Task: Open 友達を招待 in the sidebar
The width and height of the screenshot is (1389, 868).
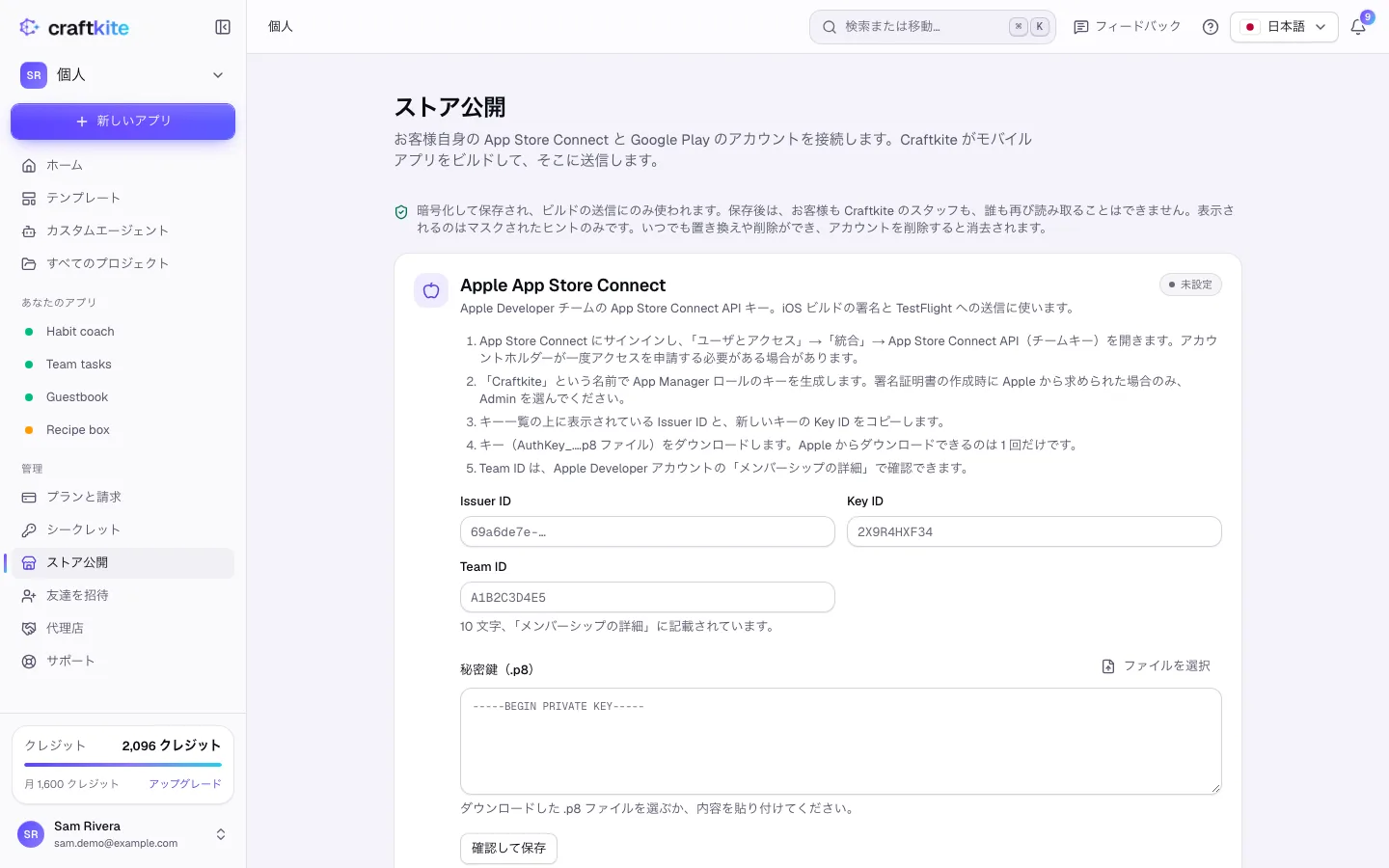Action: [123, 595]
